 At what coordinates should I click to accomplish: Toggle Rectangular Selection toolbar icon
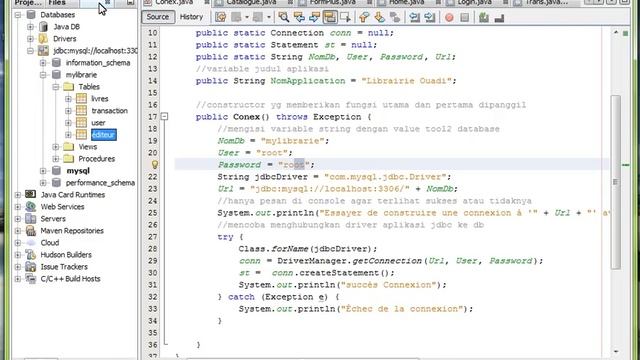345,17
